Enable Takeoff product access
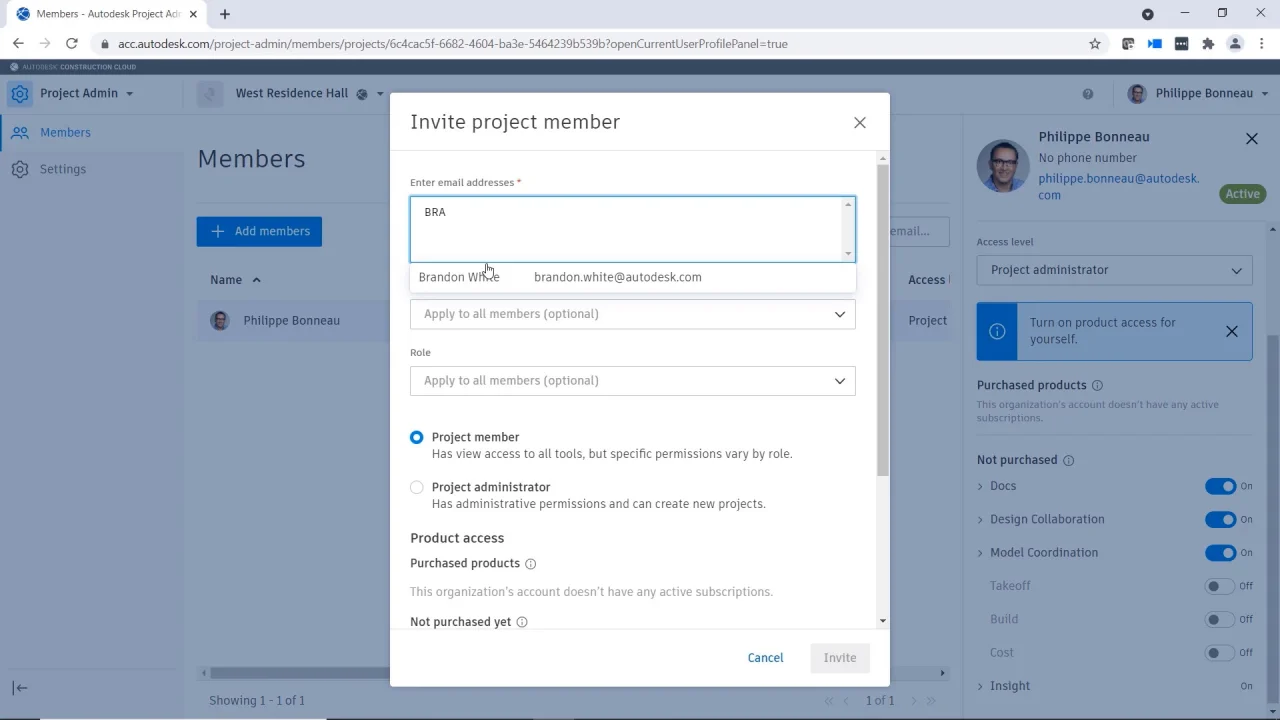 click(1220, 586)
